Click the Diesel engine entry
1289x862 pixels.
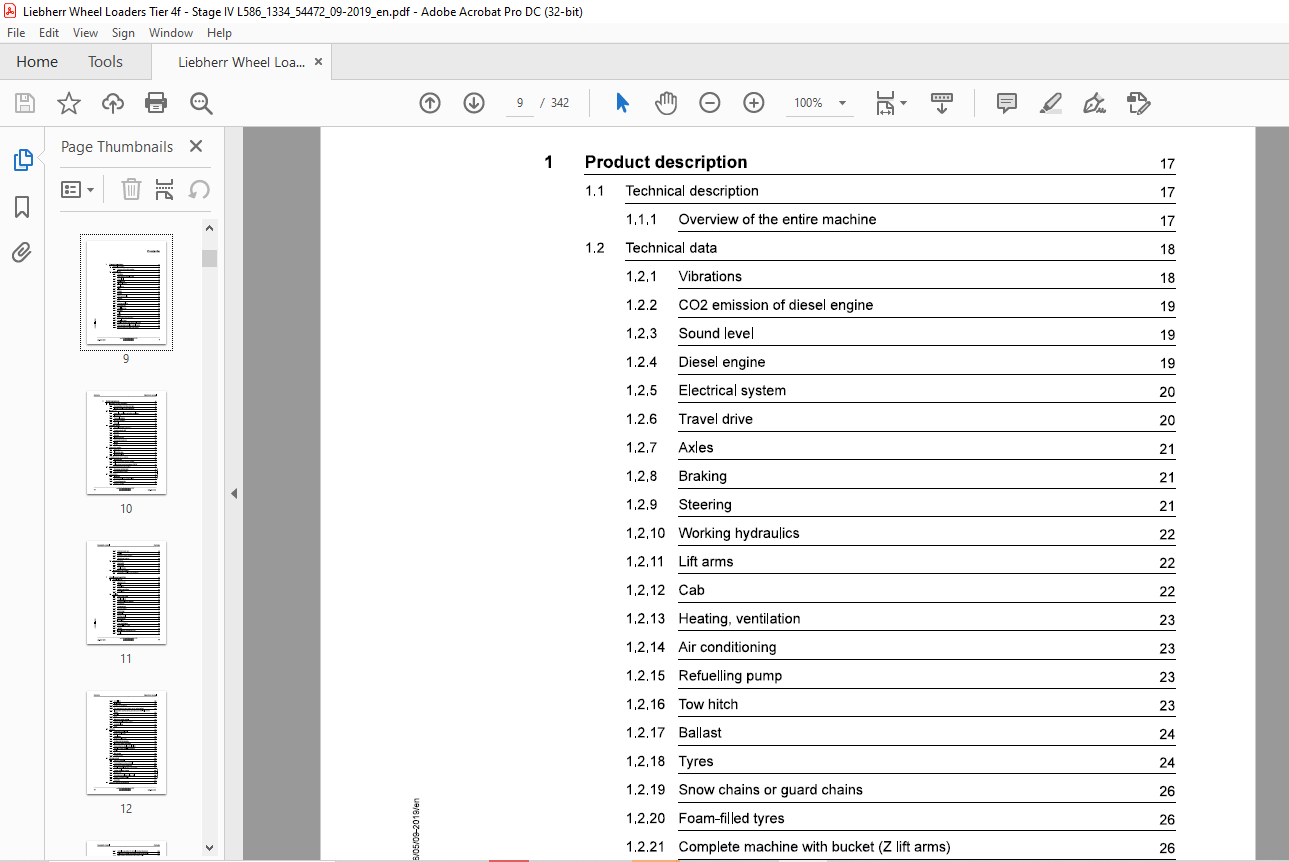[722, 362]
